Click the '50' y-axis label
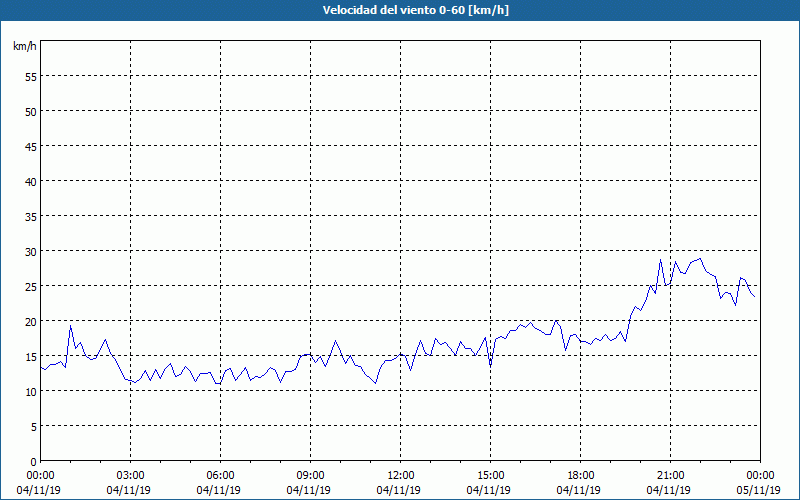This screenshot has height=500, width=800. coord(31,111)
